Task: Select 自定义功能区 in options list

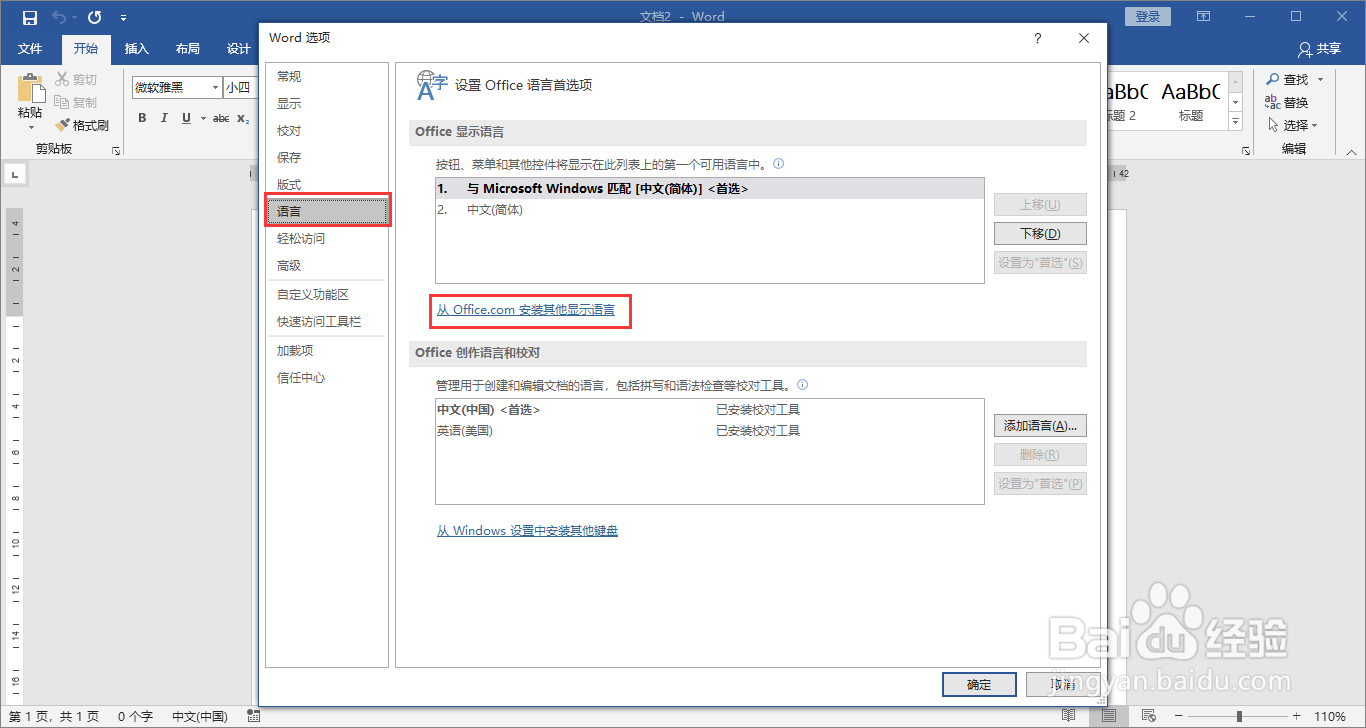Action: point(326,295)
